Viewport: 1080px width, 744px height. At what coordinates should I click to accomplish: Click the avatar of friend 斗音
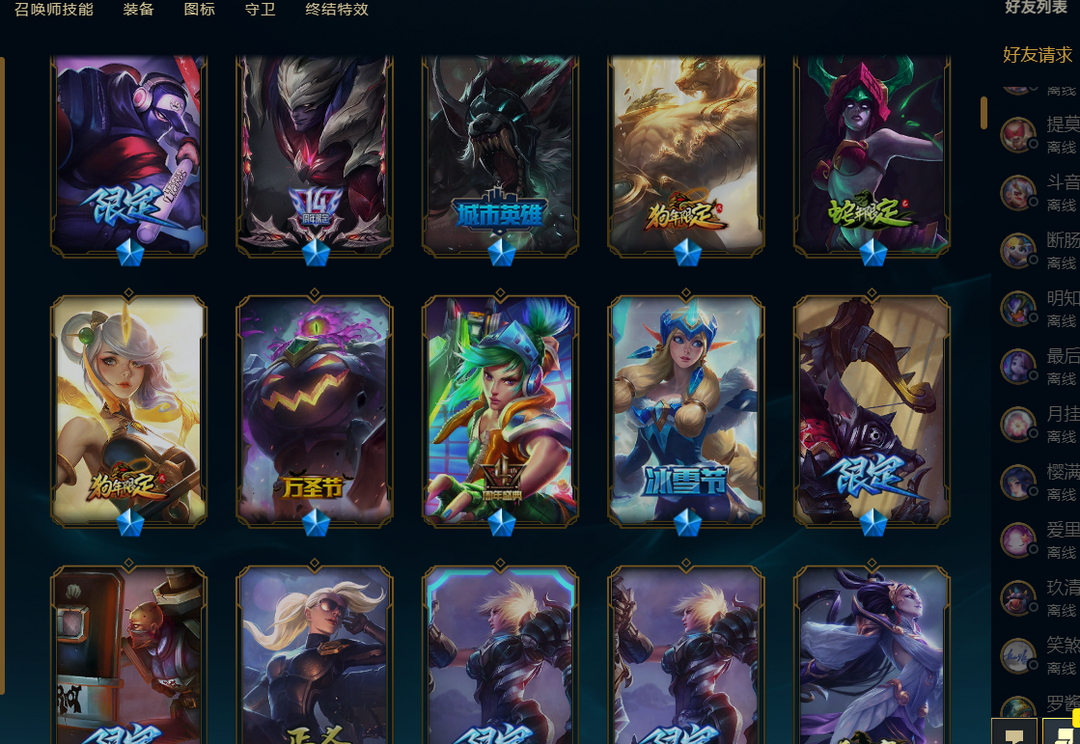[x=1018, y=192]
